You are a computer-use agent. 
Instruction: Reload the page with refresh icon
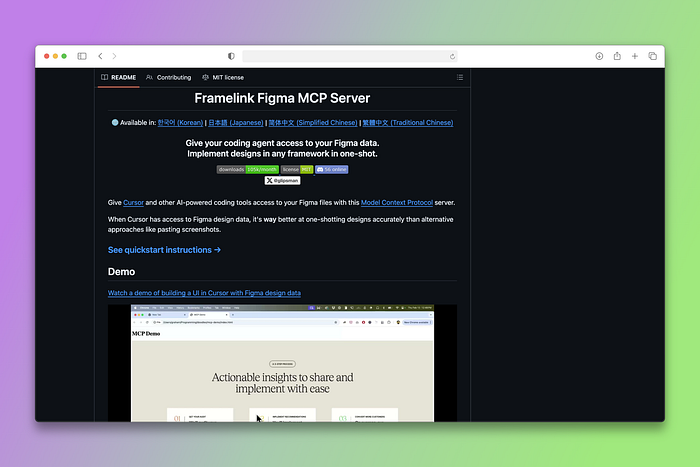(x=452, y=56)
